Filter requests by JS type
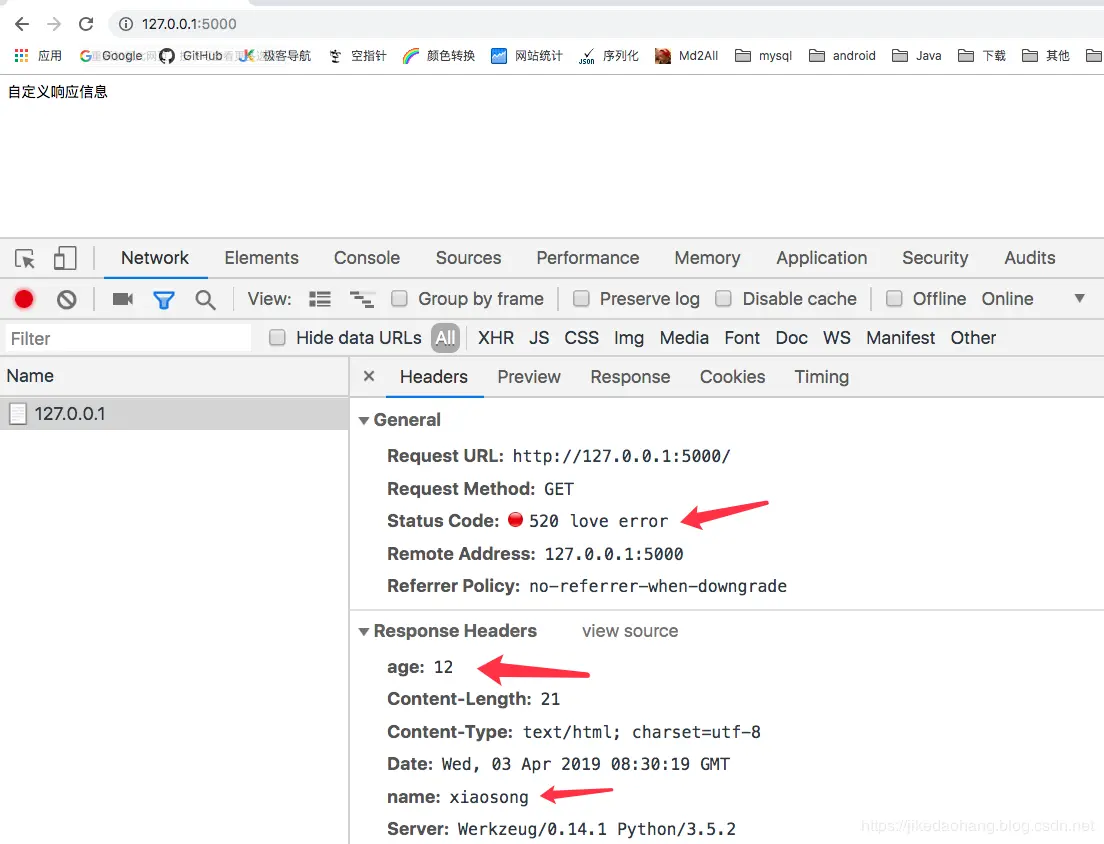1104x844 pixels. 539,338
